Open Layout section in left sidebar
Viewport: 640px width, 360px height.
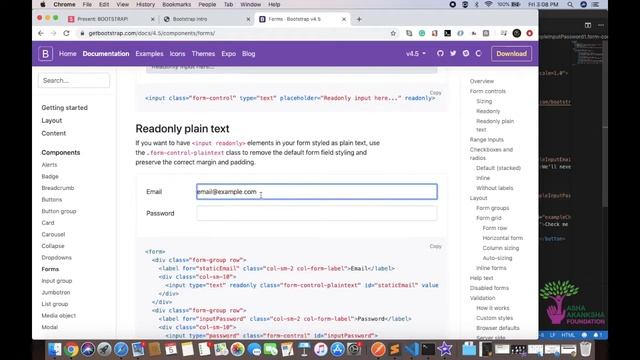click(x=52, y=120)
